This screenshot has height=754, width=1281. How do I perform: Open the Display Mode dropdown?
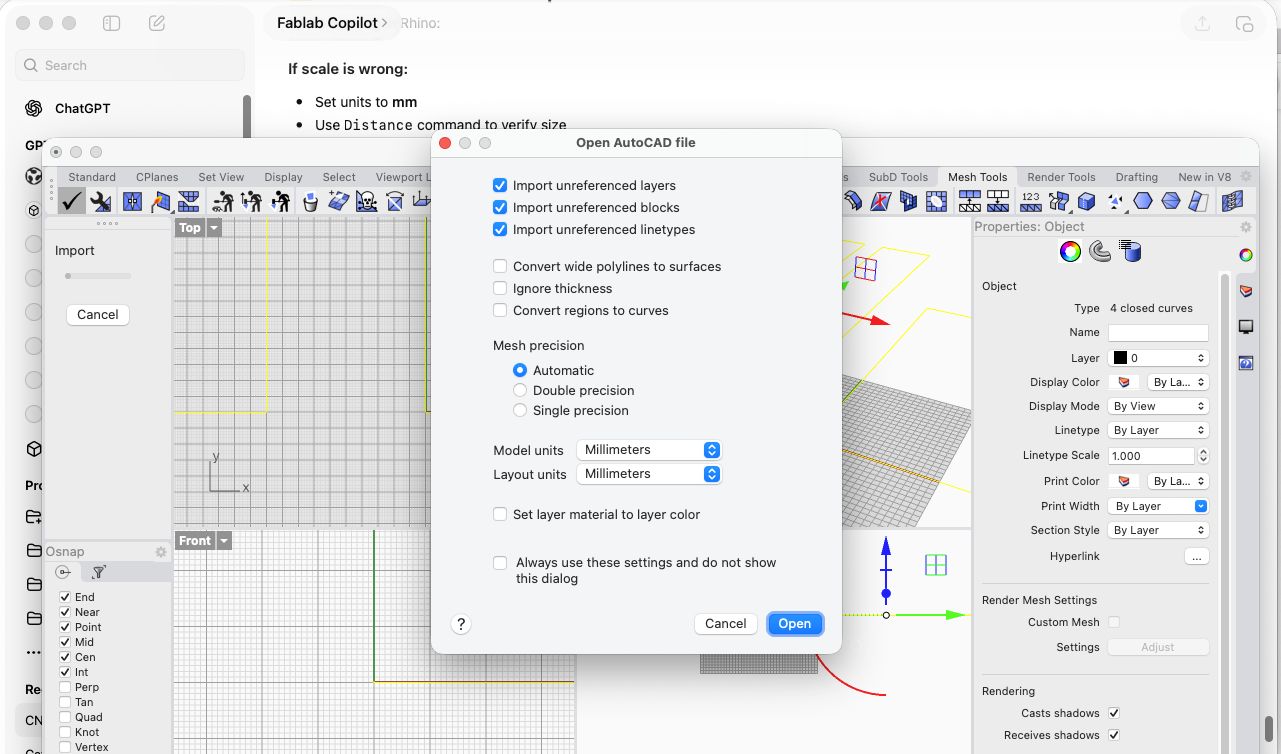click(1158, 406)
